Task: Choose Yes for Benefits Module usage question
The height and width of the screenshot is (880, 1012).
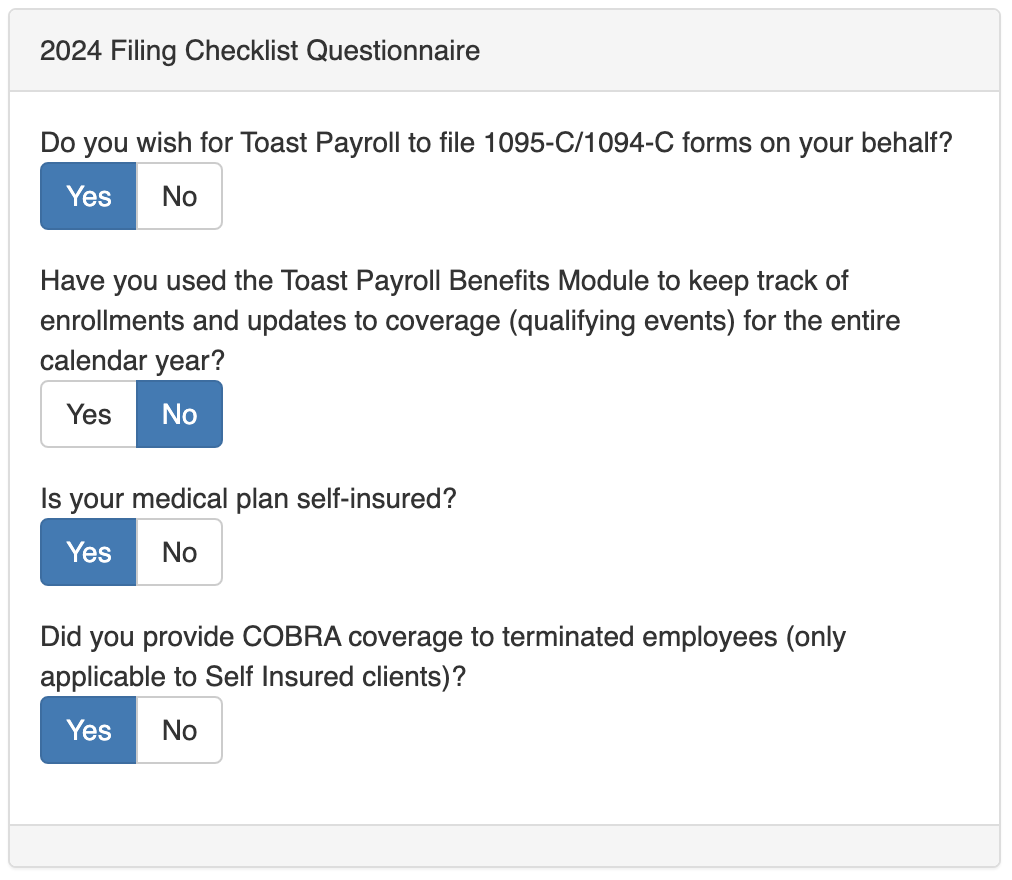Action: [x=88, y=414]
